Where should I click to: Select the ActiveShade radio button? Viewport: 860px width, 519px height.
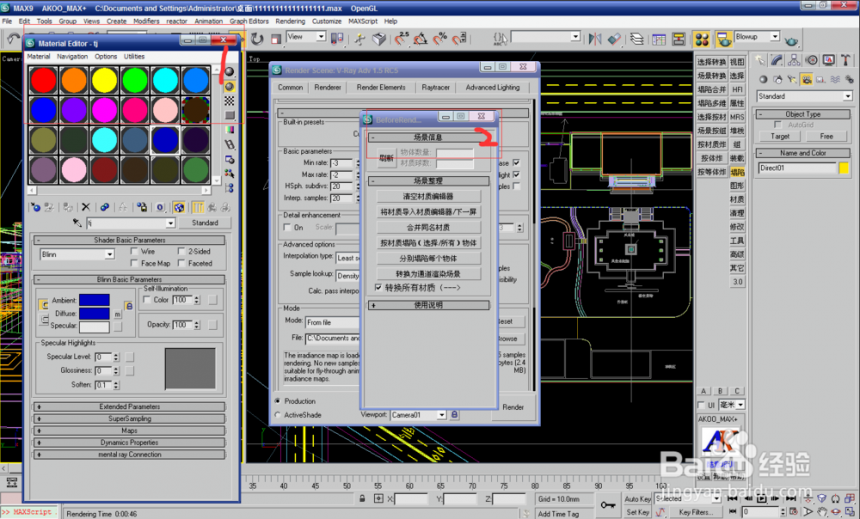[x=278, y=415]
